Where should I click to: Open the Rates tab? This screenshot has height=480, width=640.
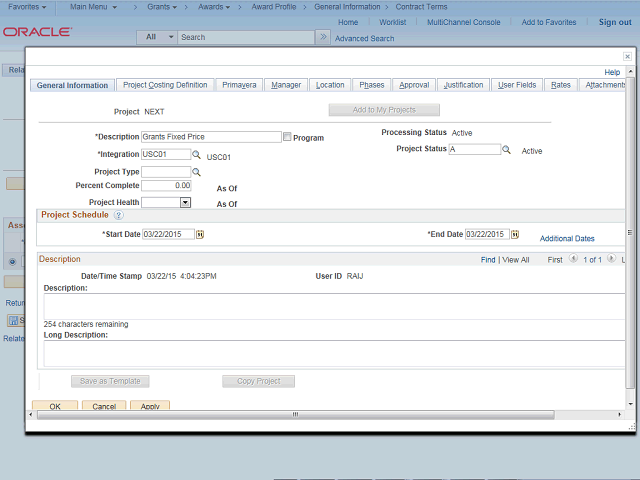click(561, 85)
